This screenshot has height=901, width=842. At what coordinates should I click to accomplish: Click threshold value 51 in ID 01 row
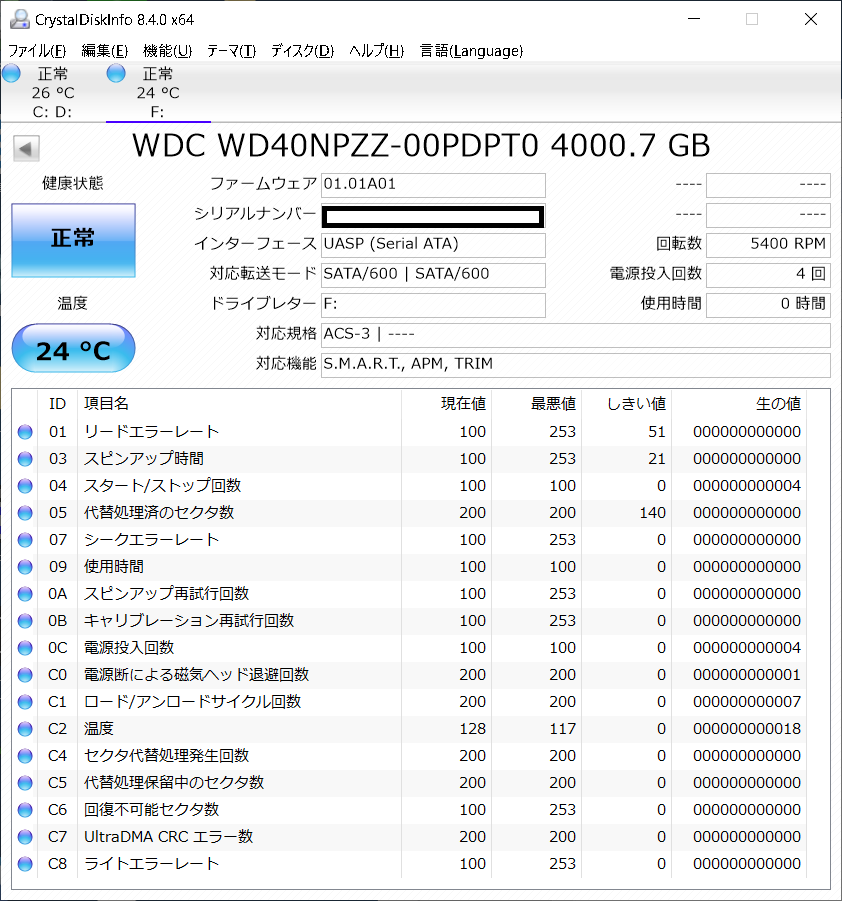pos(656,432)
